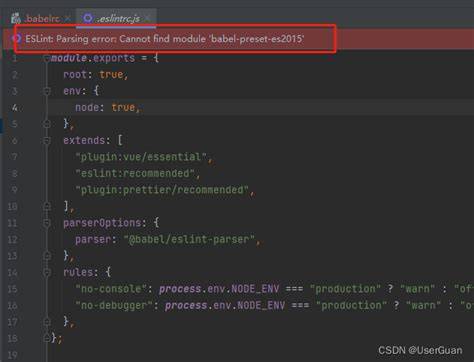474x362 pixels.
Task: Click "production" string on line 15
Action: (x=345, y=289)
